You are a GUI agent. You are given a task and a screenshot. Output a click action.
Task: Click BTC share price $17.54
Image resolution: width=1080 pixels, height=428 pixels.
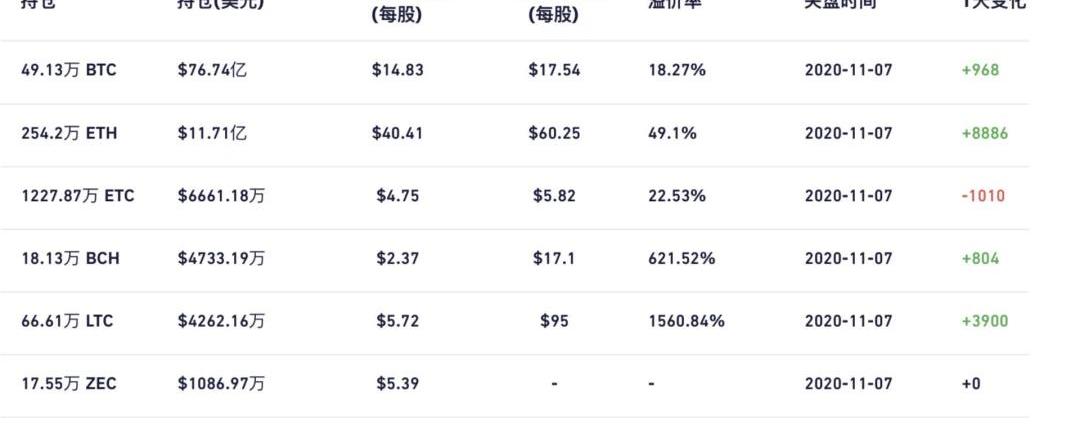pyautogui.click(x=554, y=70)
